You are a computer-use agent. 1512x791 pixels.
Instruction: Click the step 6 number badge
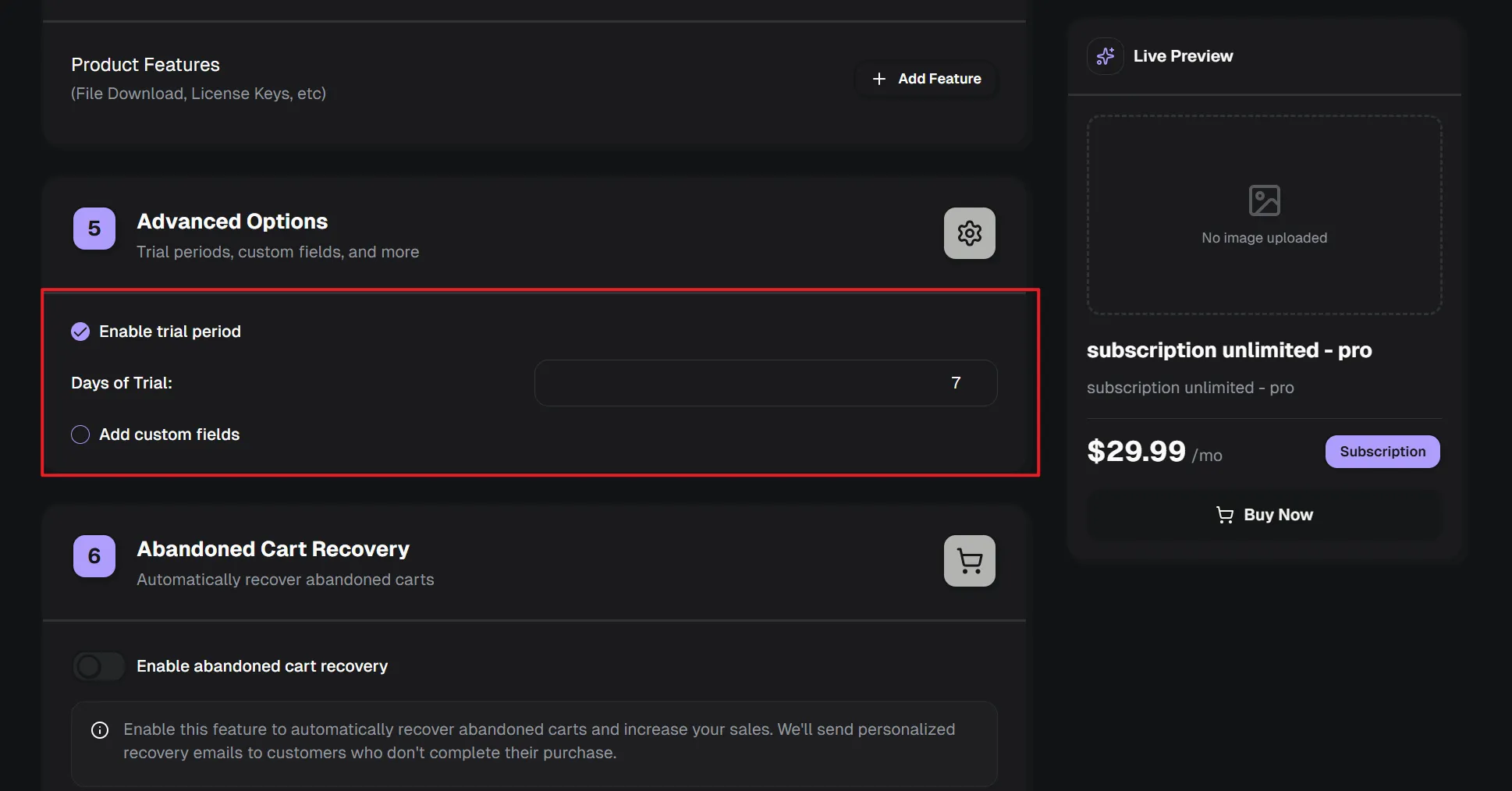[x=94, y=556]
